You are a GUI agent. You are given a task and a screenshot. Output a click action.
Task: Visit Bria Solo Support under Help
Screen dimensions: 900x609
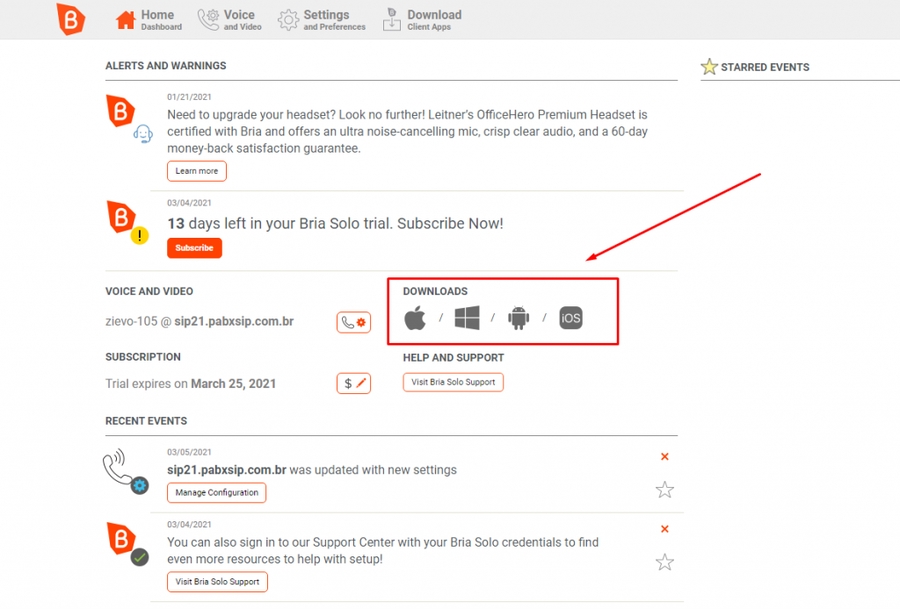click(453, 382)
